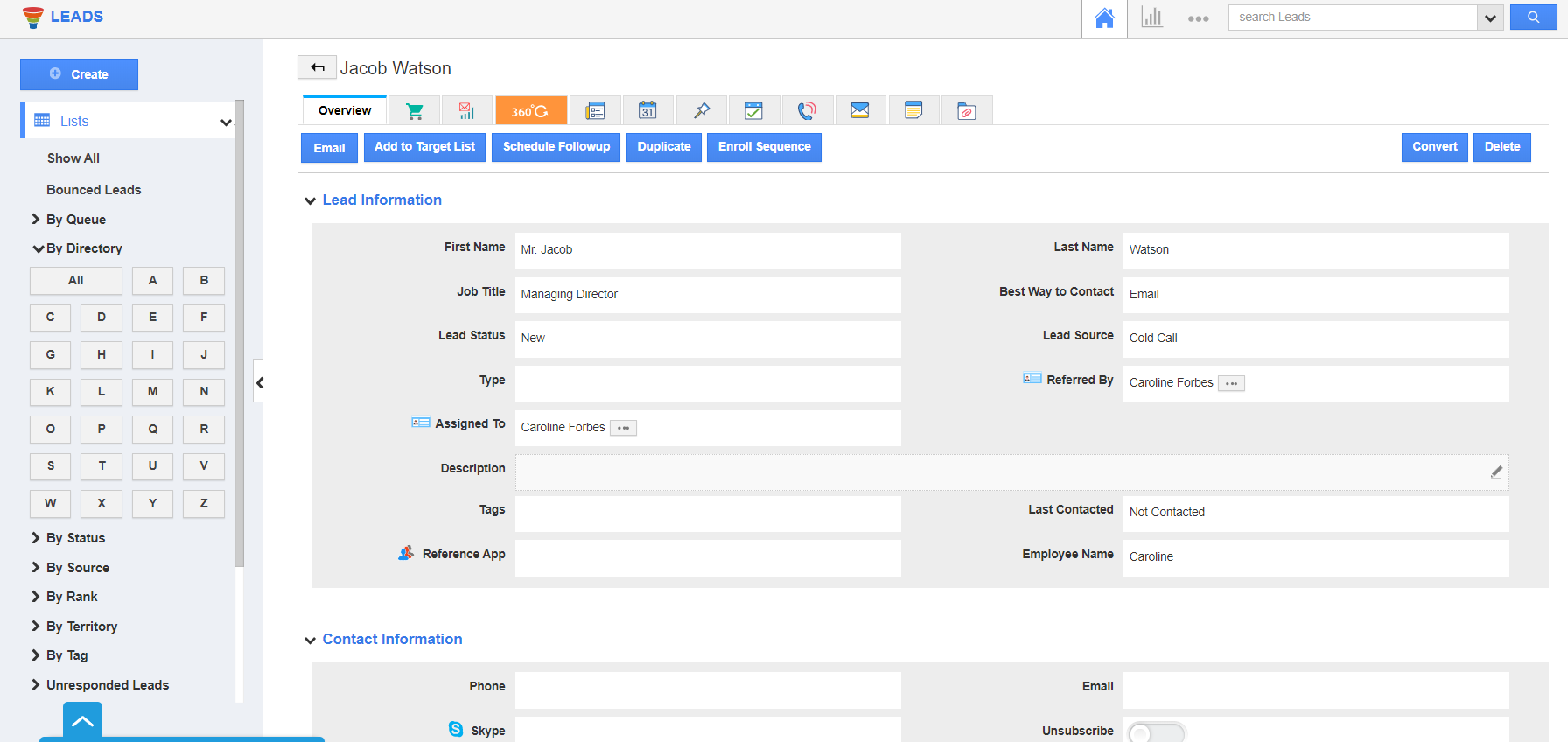The image size is (1568, 742).
Task: Open the search Leads dropdown arrow
Action: [1490, 17]
